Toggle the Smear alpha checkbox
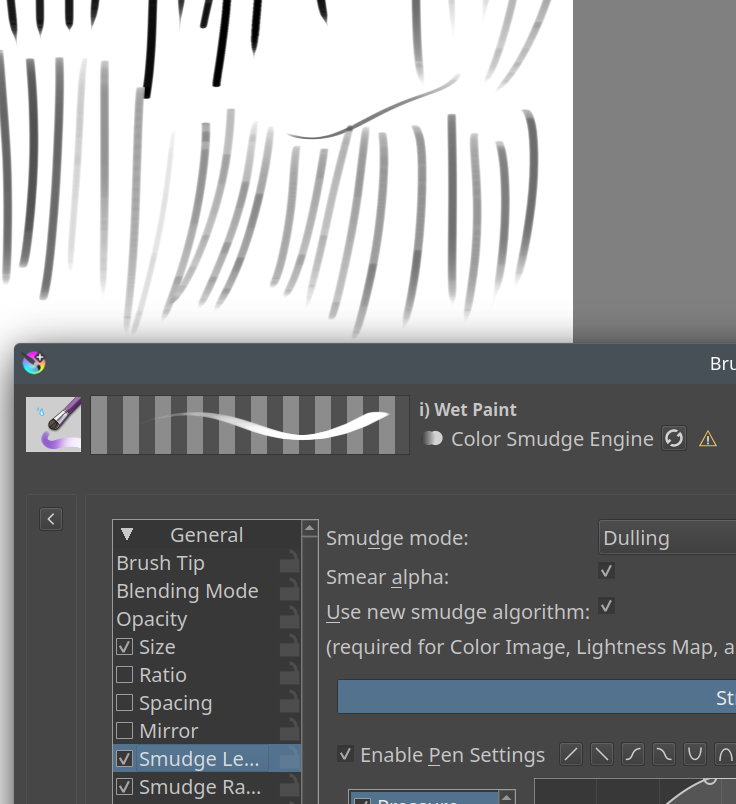The image size is (736, 804). tap(606, 571)
